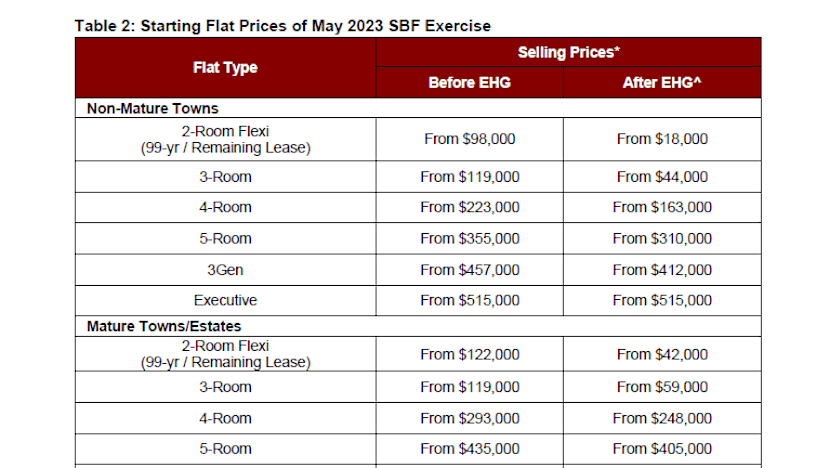Screen dimensions: 830x468
Task: Click the "From $355,000" price cell
Action: pyautogui.click(x=469, y=239)
